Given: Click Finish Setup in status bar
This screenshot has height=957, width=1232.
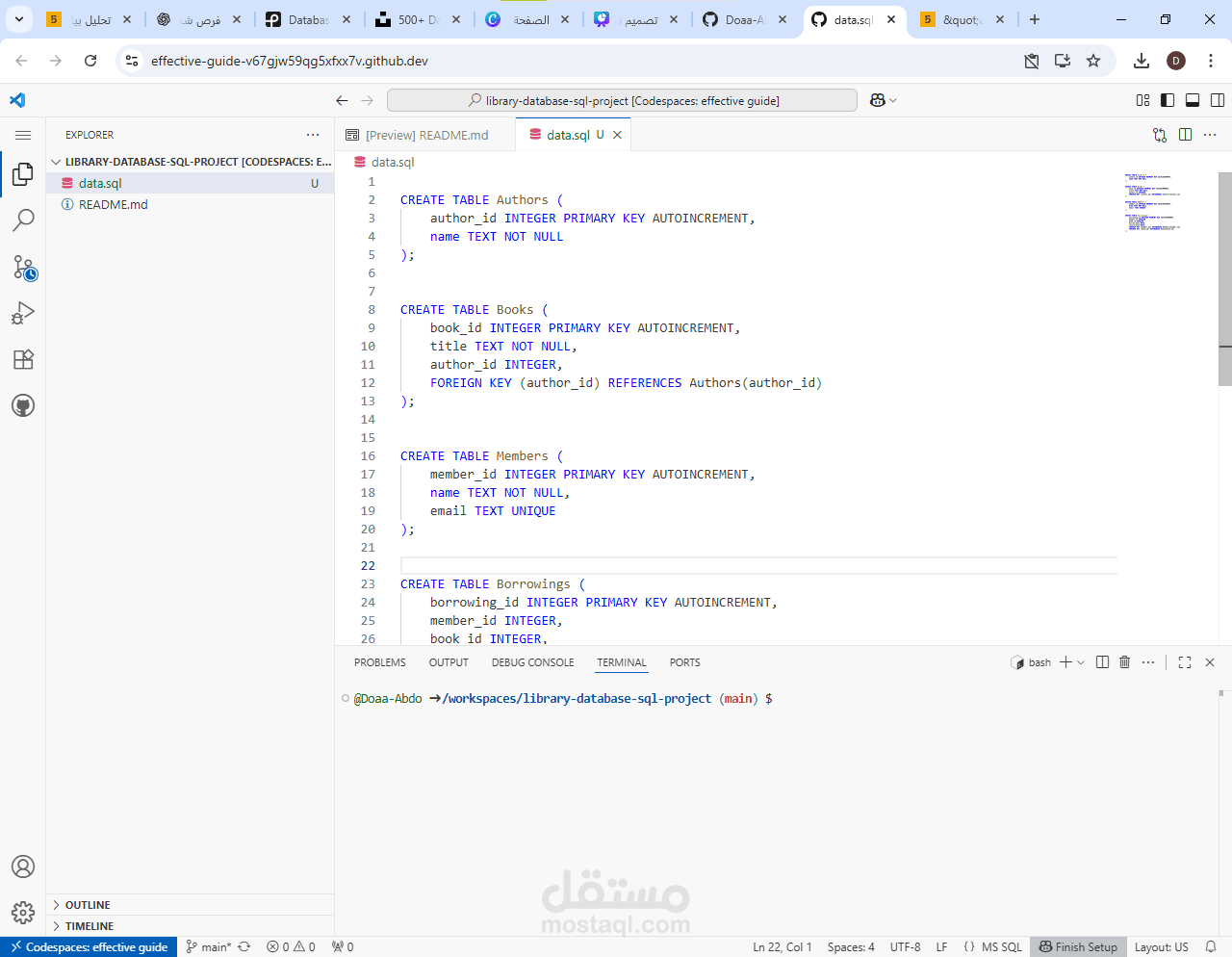Looking at the screenshot, I should click(x=1078, y=946).
